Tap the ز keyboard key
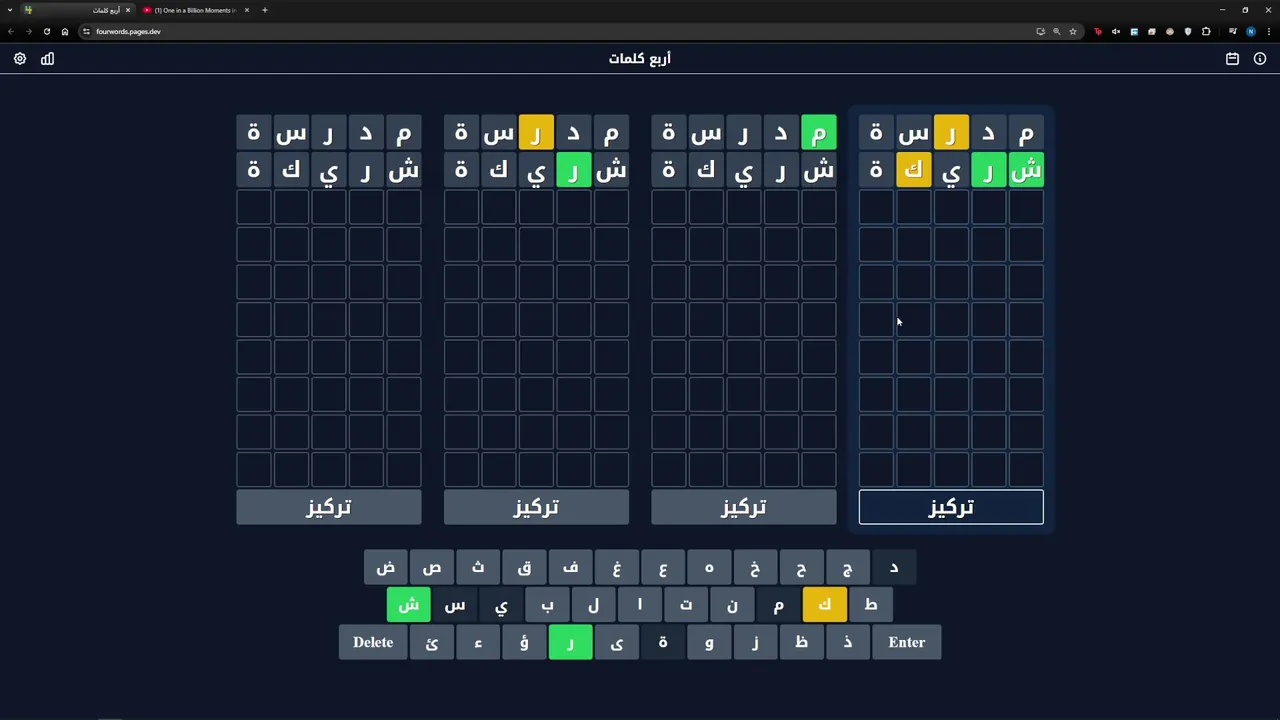1280x720 pixels. coord(755,642)
